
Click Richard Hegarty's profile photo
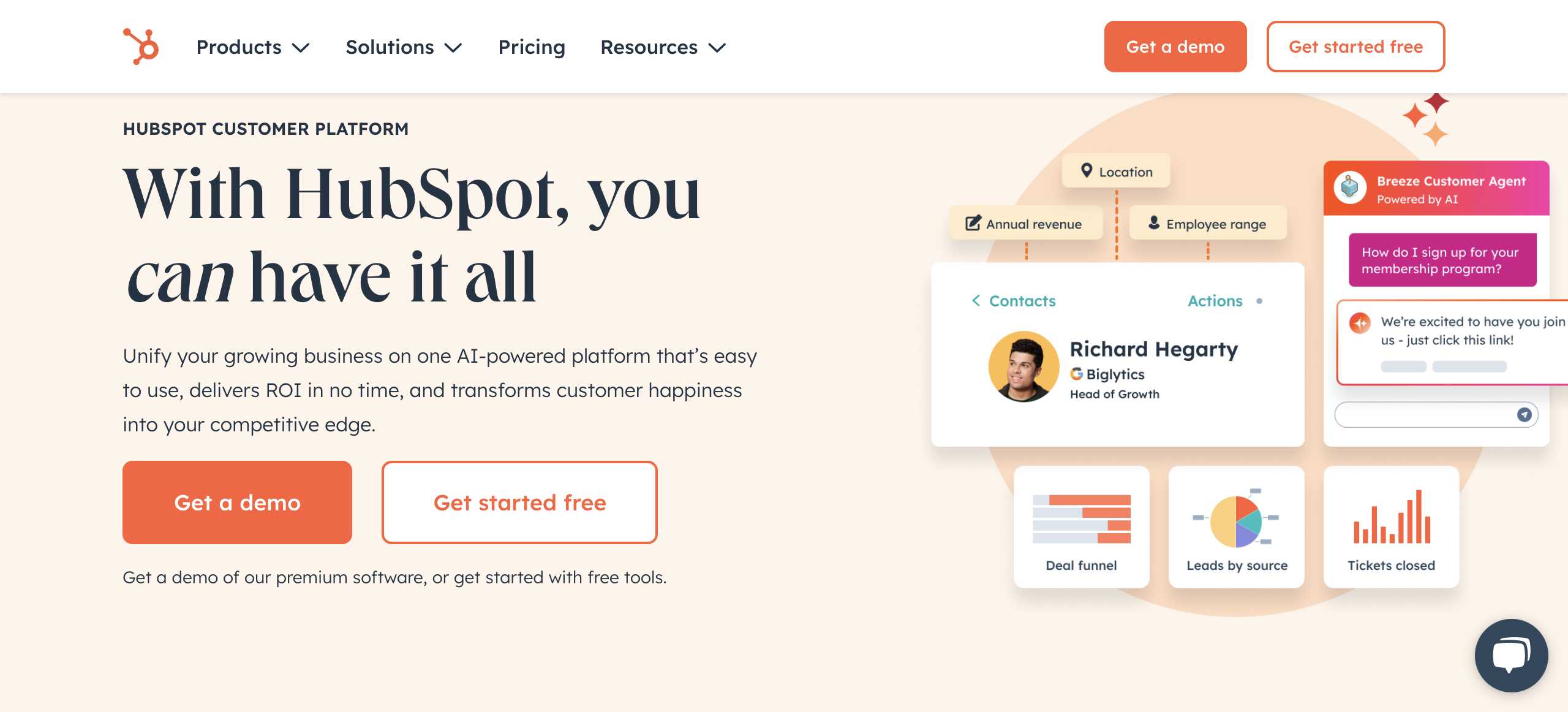[1023, 366]
